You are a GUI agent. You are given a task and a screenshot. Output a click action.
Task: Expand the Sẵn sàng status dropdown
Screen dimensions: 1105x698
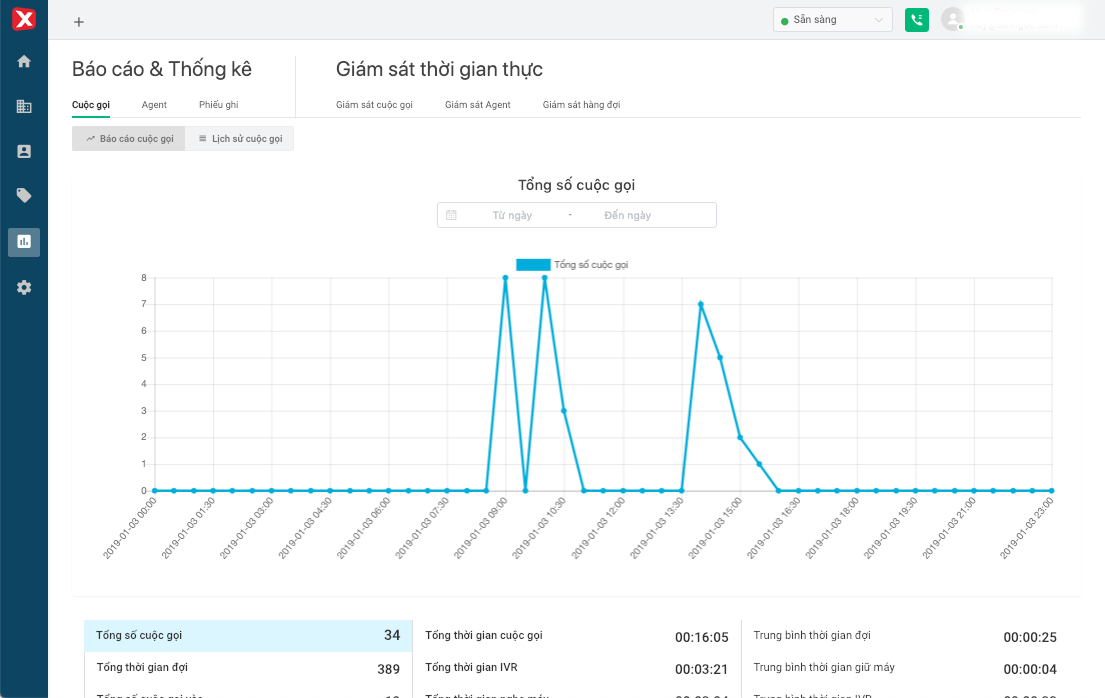pos(832,20)
